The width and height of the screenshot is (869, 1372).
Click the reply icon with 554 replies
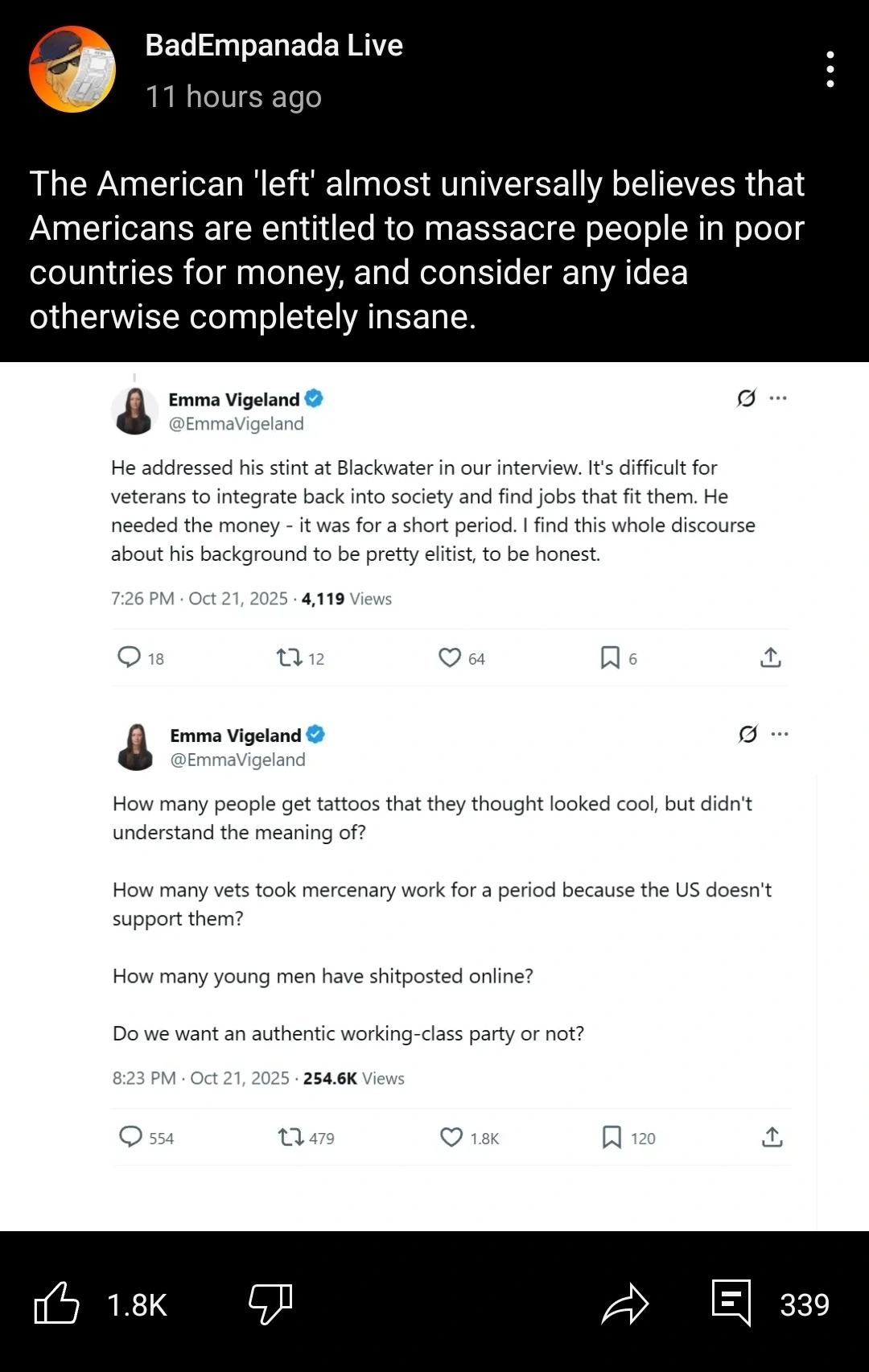coord(131,1136)
